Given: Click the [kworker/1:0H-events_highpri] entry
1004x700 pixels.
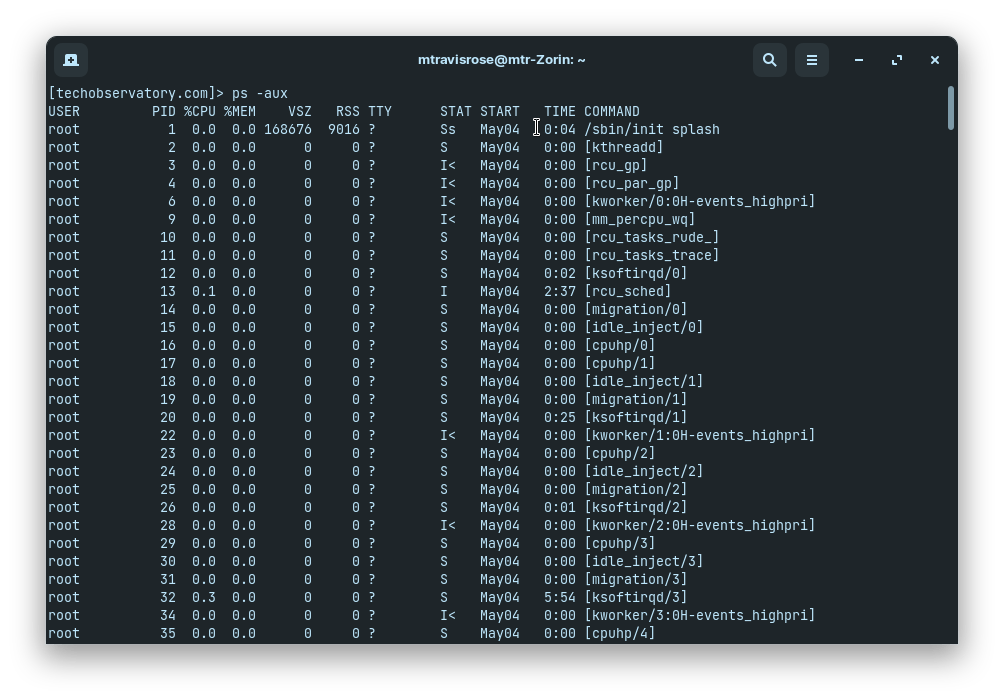Looking at the screenshot, I should [x=700, y=435].
